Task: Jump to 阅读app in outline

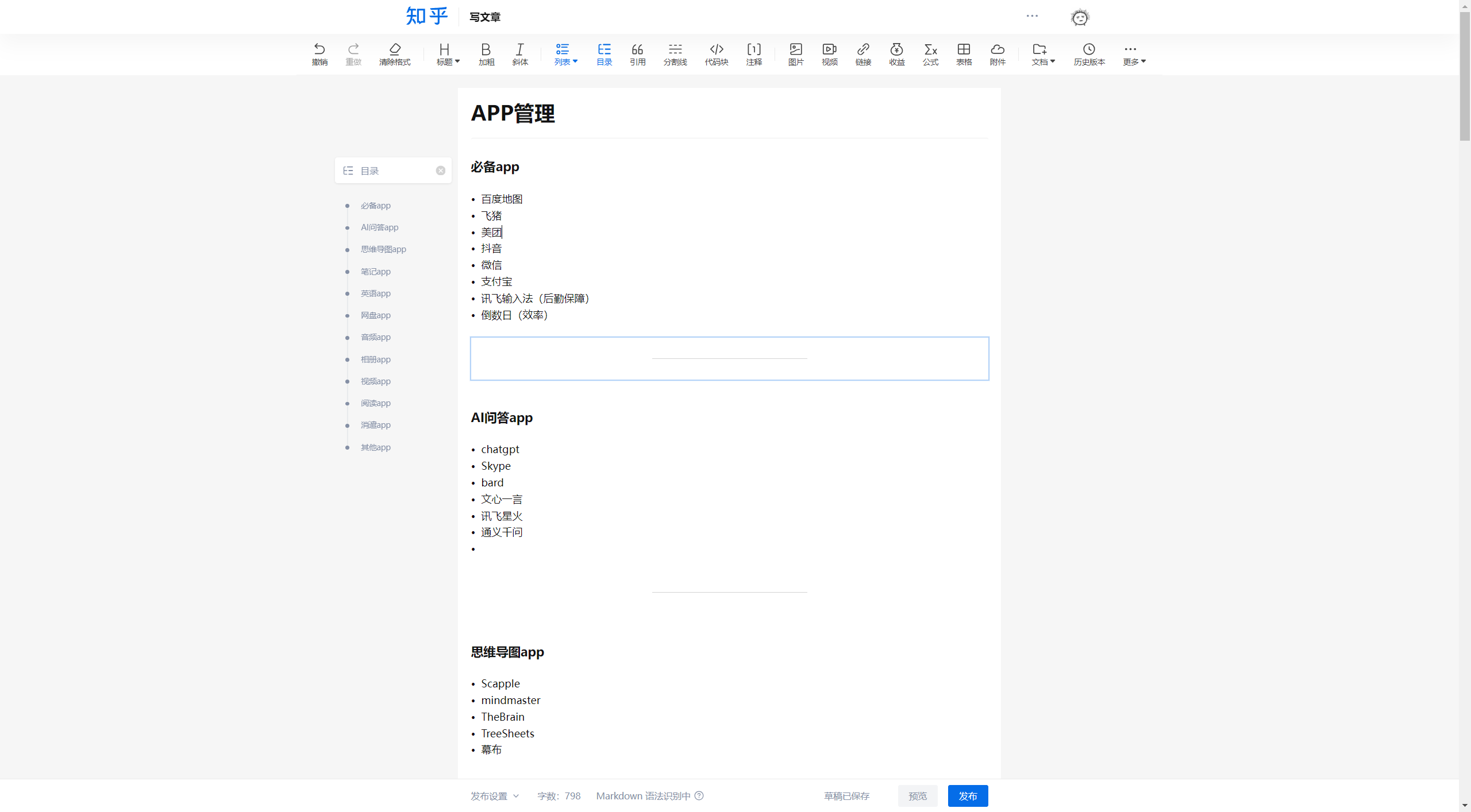Action: point(375,403)
